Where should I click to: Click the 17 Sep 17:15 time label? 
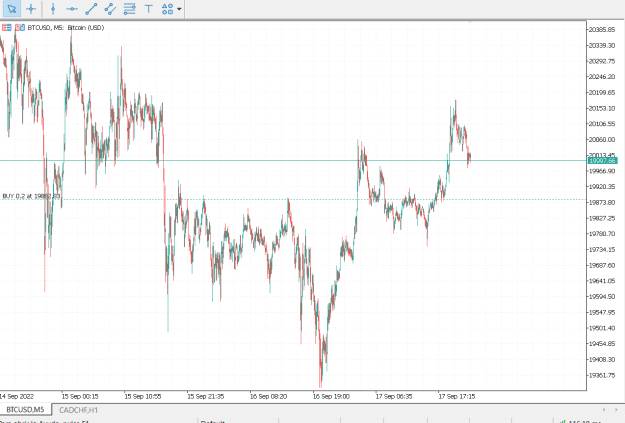[x=457, y=396]
